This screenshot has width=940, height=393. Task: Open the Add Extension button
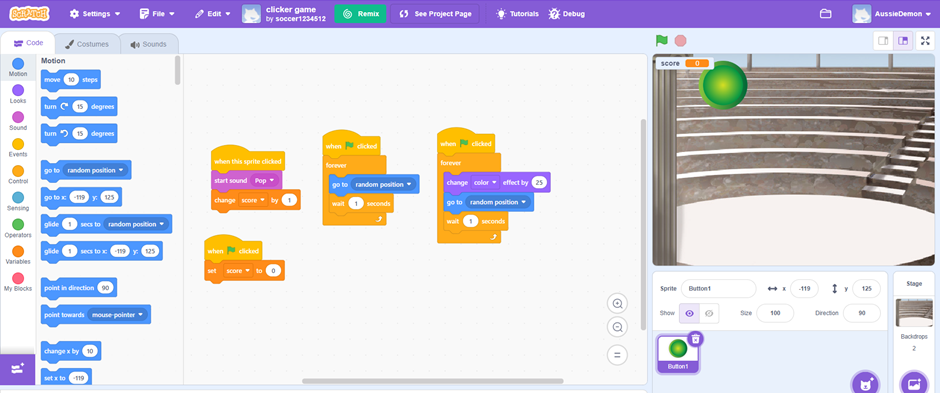tap(17, 369)
